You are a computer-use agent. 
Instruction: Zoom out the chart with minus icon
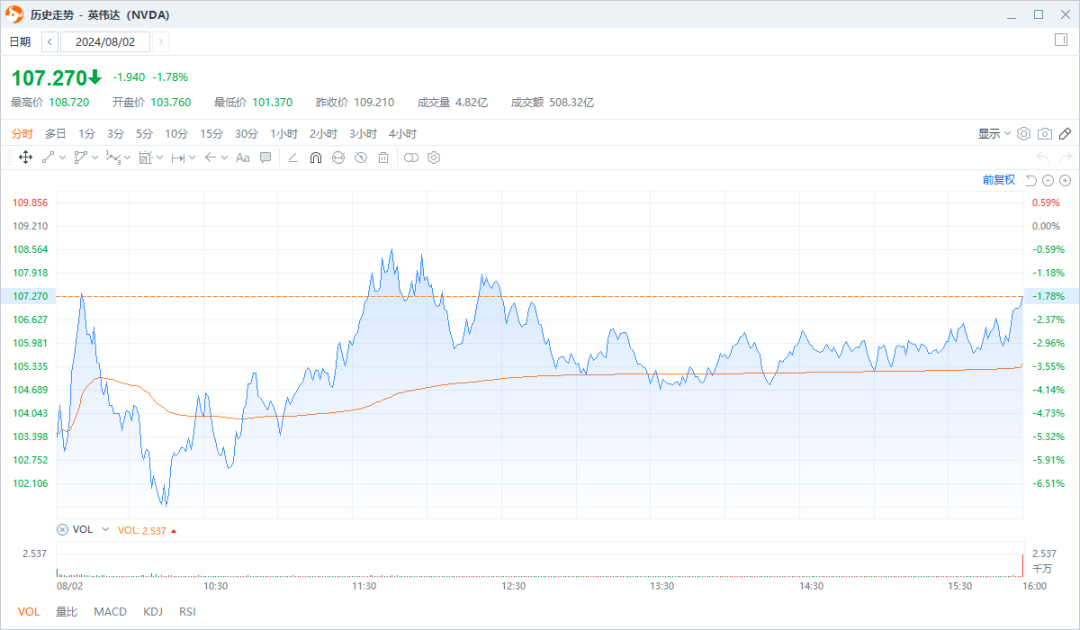1048,180
